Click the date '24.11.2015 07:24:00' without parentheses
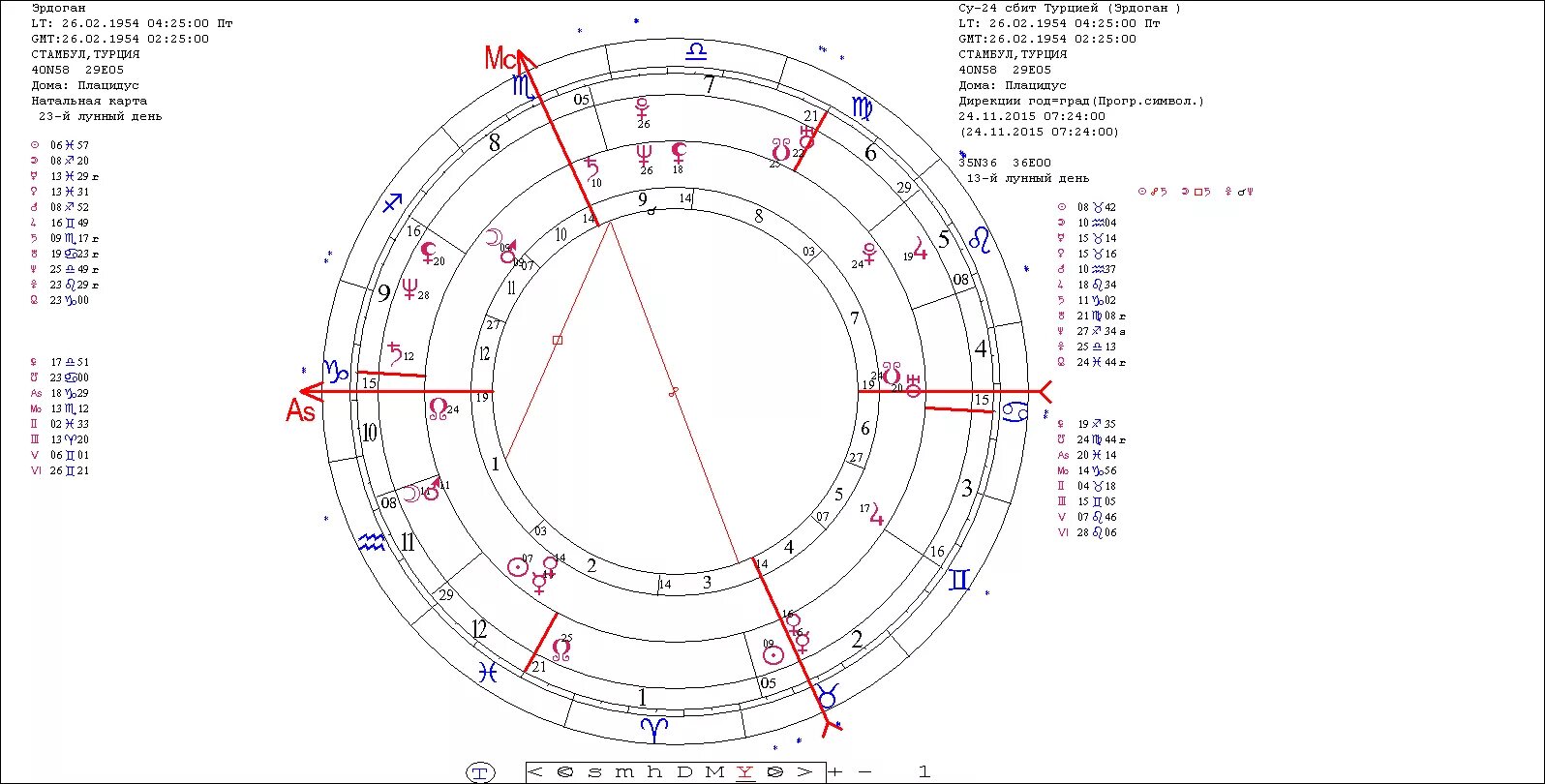The width and height of the screenshot is (1545, 784). point(1032,116)
